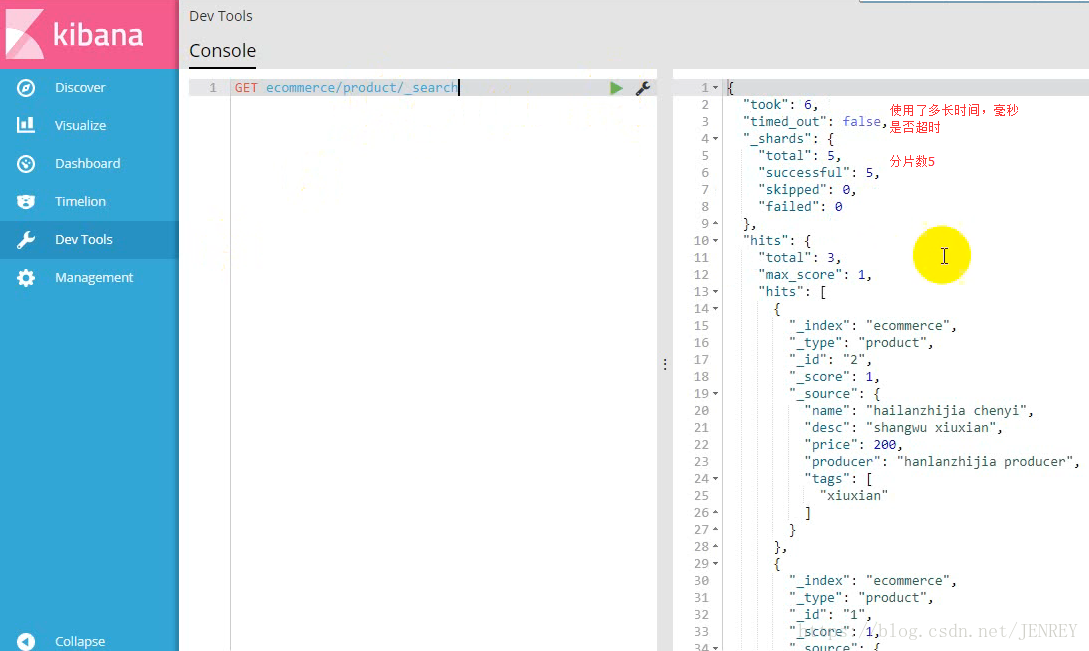Collapse first hit object line 14

tap(715, 308)
